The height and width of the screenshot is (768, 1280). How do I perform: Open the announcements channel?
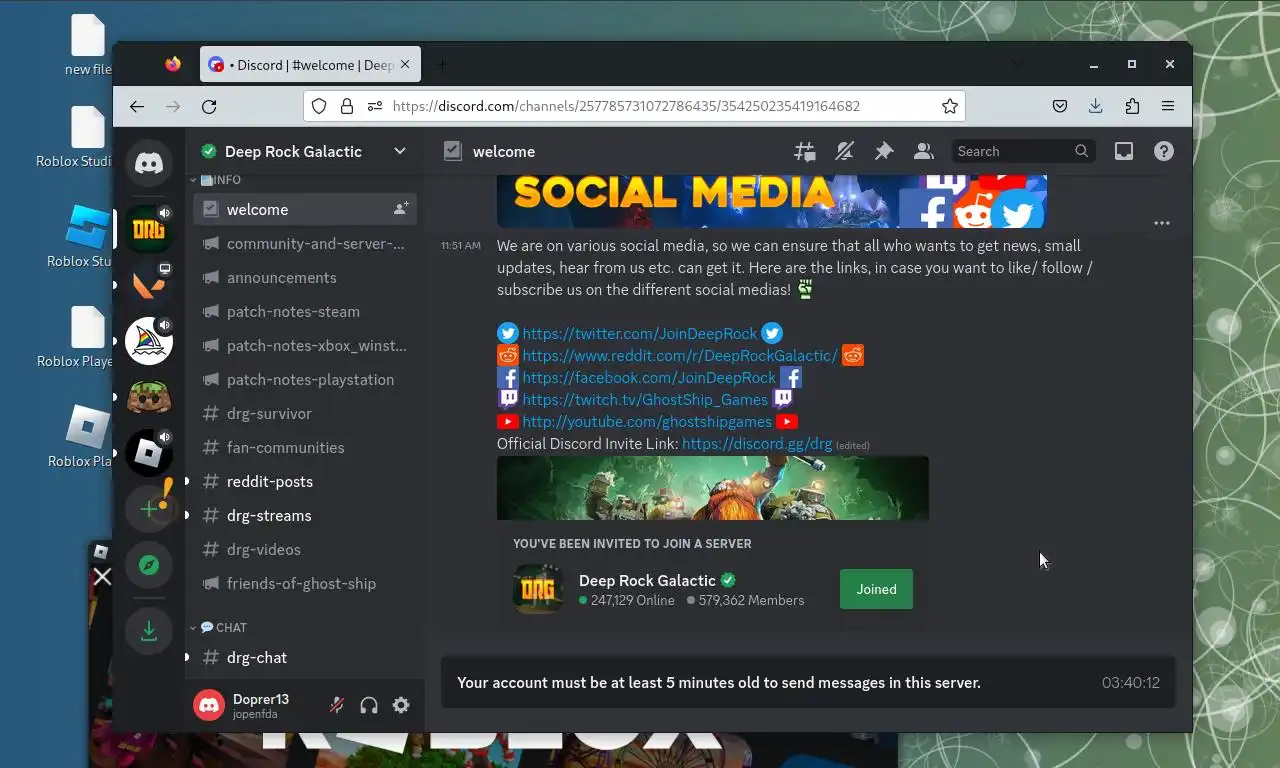tap(305, 277)
